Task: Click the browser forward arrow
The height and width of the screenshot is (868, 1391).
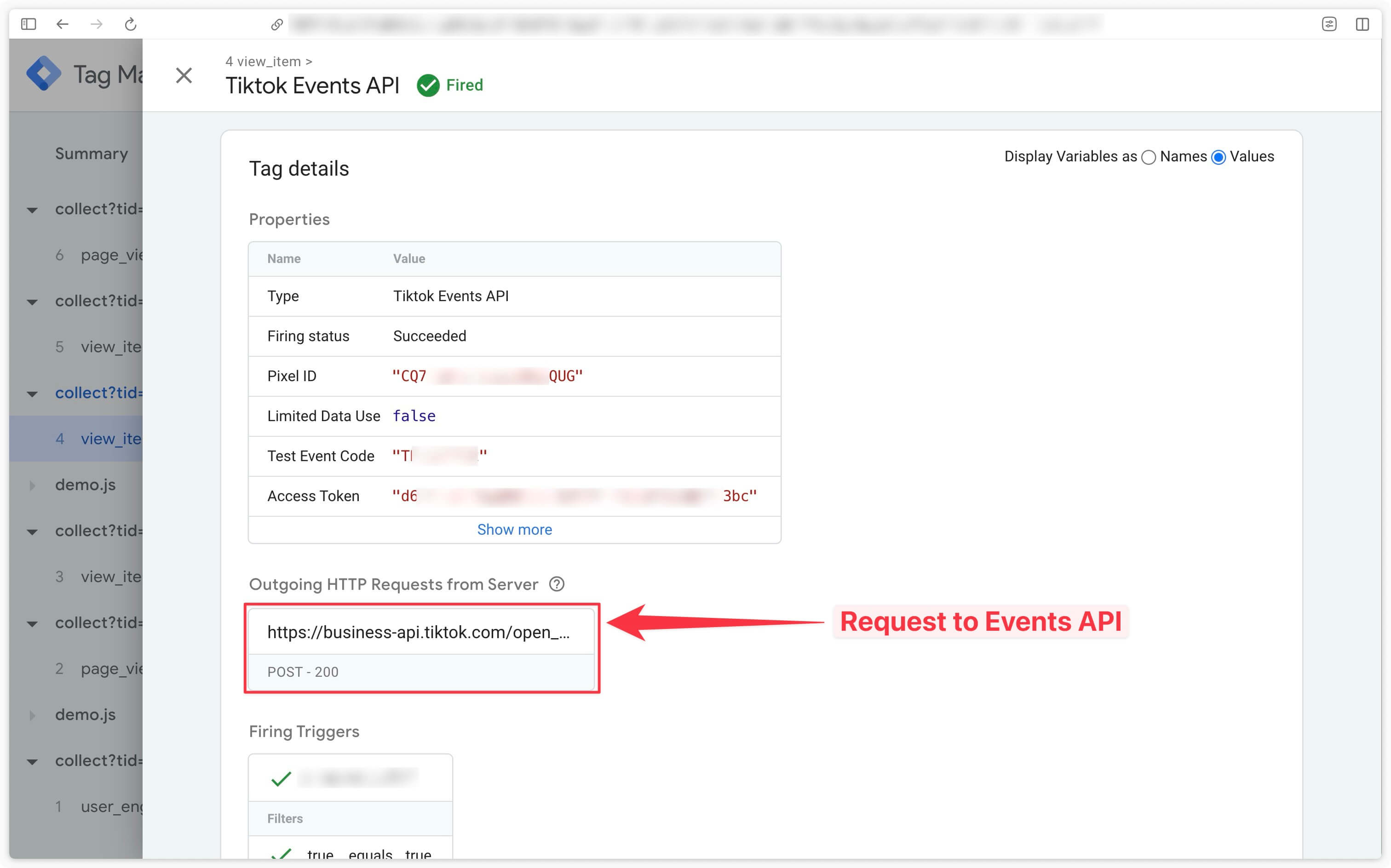Action: [97, 24]
